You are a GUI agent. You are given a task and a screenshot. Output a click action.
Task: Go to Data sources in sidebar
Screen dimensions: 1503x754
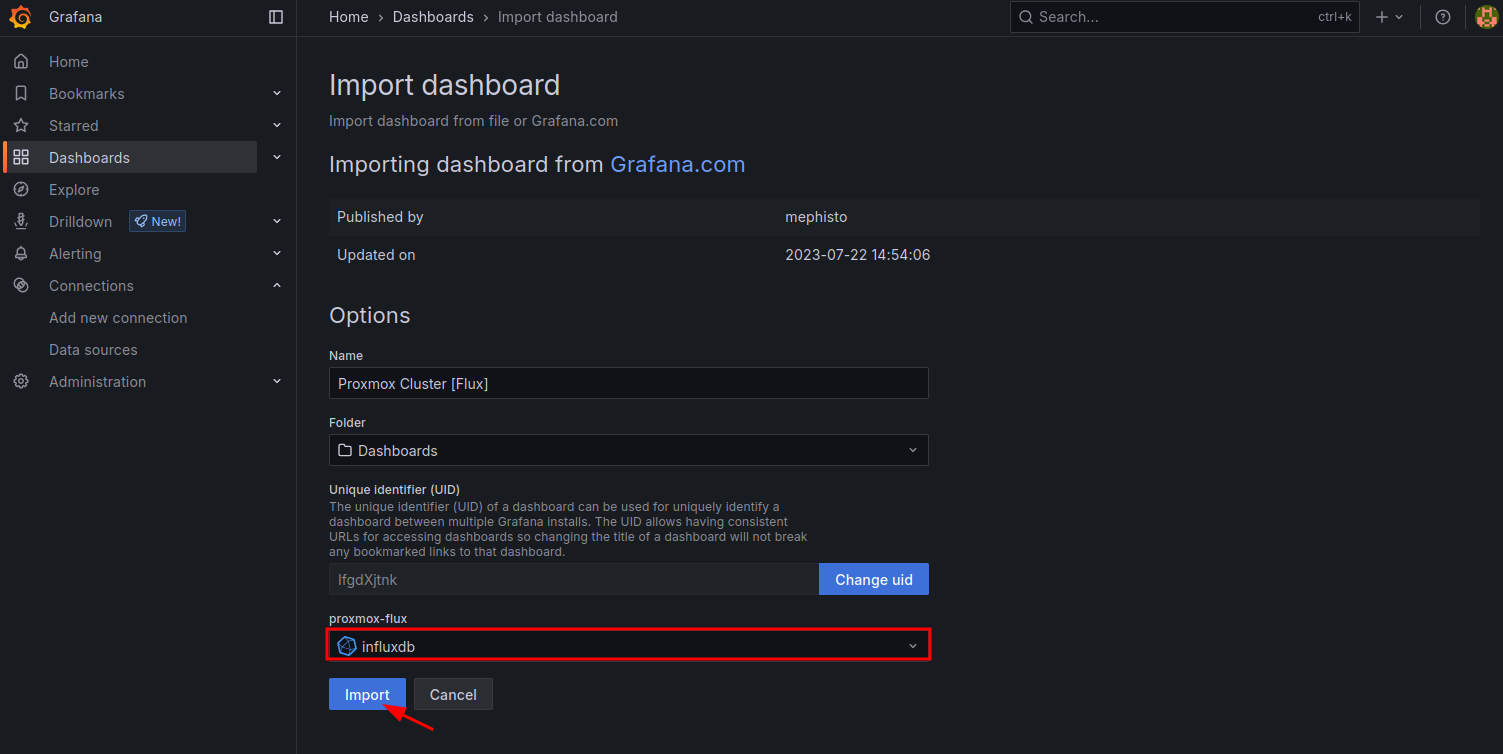[x=93, y=350]
